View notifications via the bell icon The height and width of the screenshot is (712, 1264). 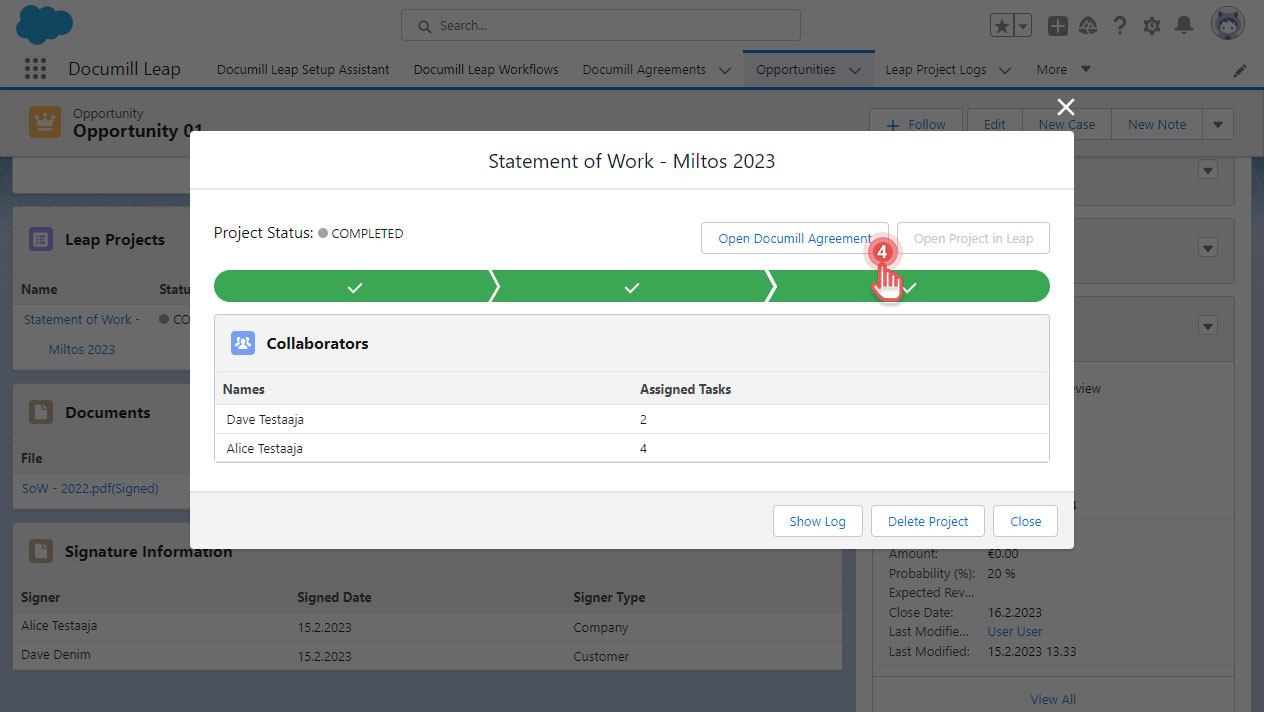coord(1184,25)
